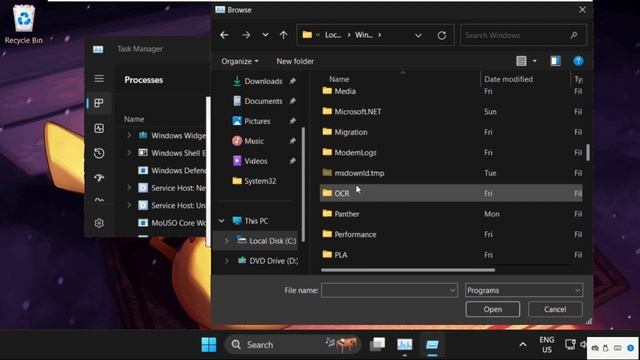The image size is (640, 360).
Task: Create a New folder
Action: click(x=295, y=61)
